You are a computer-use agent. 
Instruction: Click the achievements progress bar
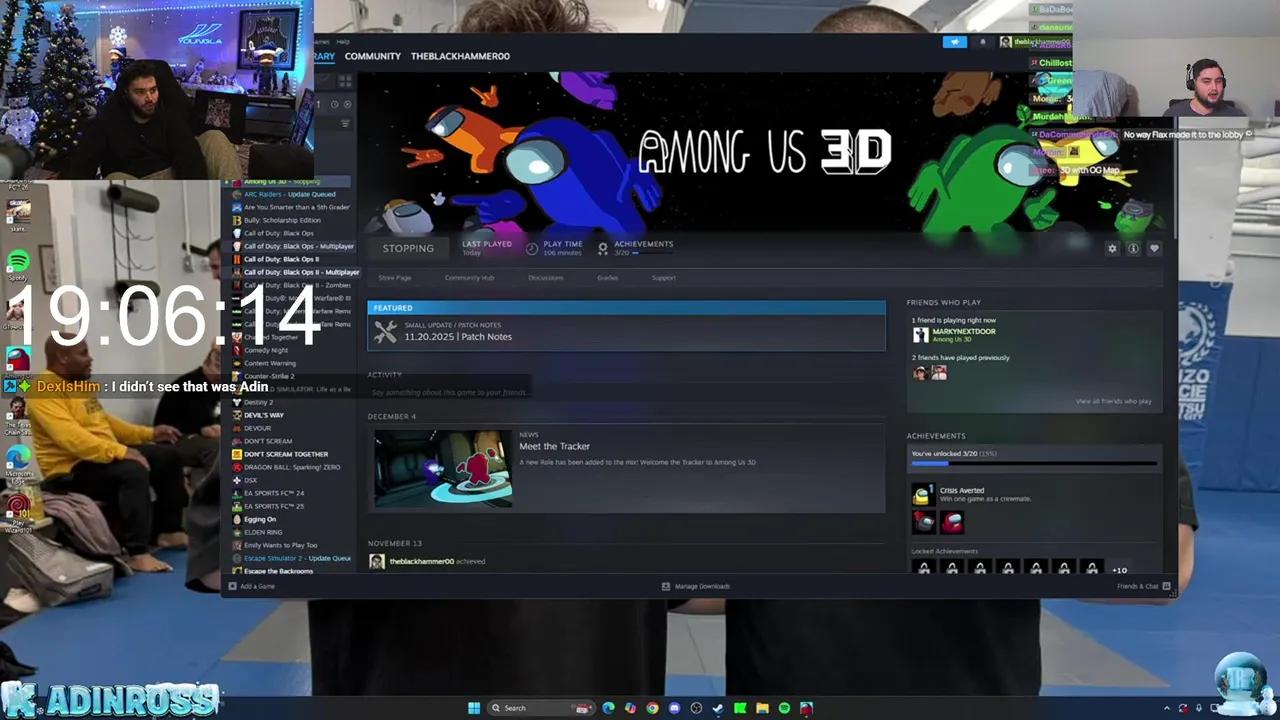(1034, 463)
